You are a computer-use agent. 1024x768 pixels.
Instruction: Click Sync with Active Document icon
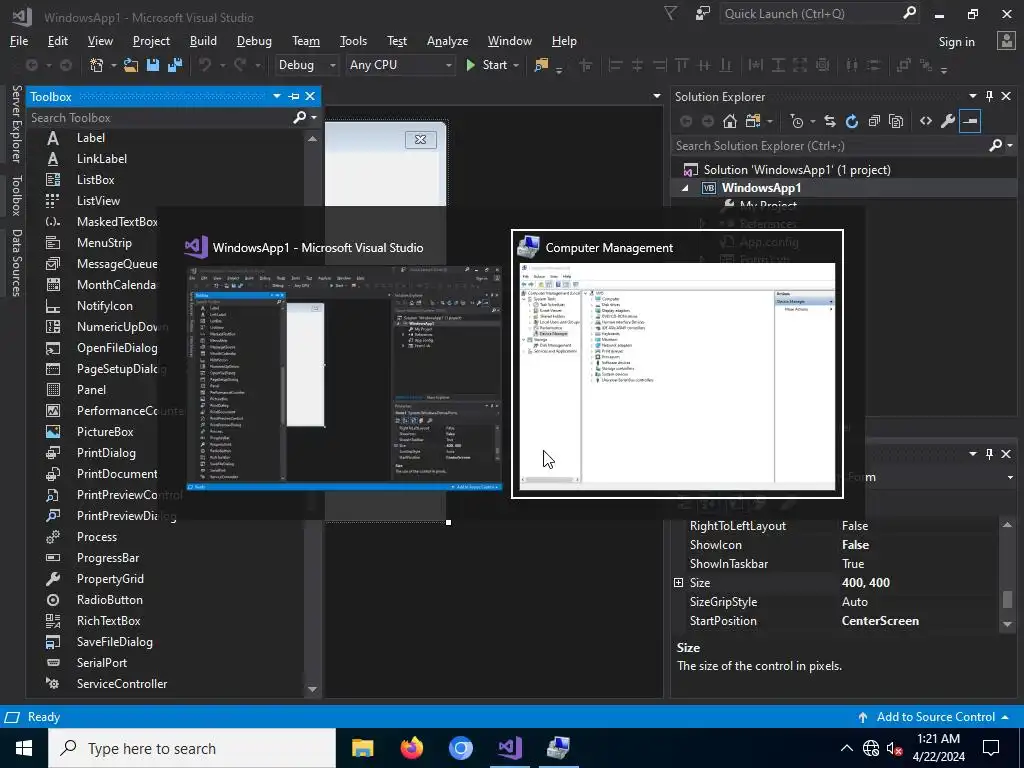tap(829, 121)
